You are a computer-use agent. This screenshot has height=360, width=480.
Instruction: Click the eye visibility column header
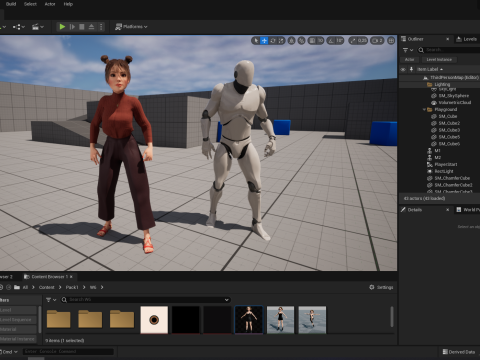403,69
